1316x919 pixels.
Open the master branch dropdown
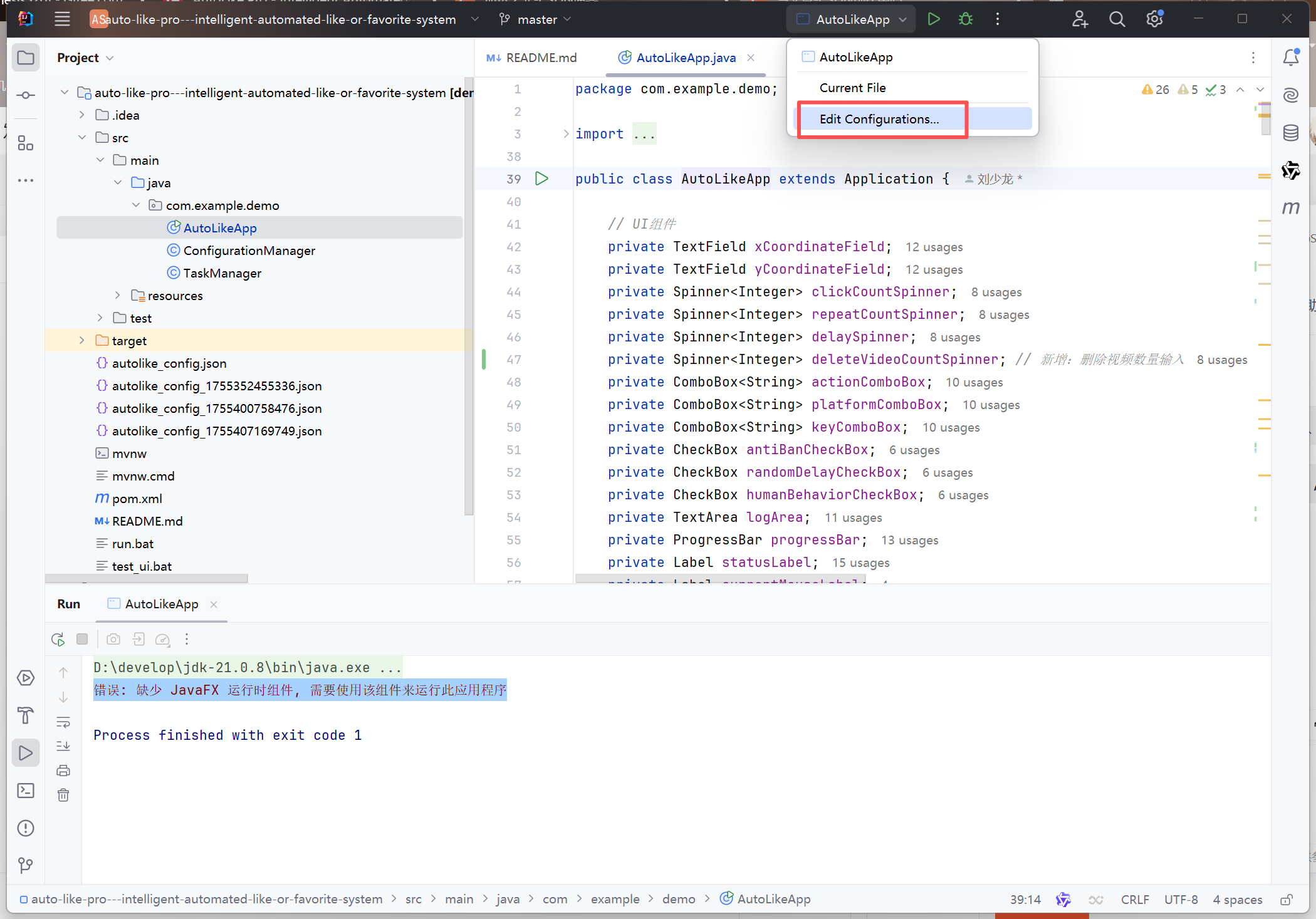536,19
